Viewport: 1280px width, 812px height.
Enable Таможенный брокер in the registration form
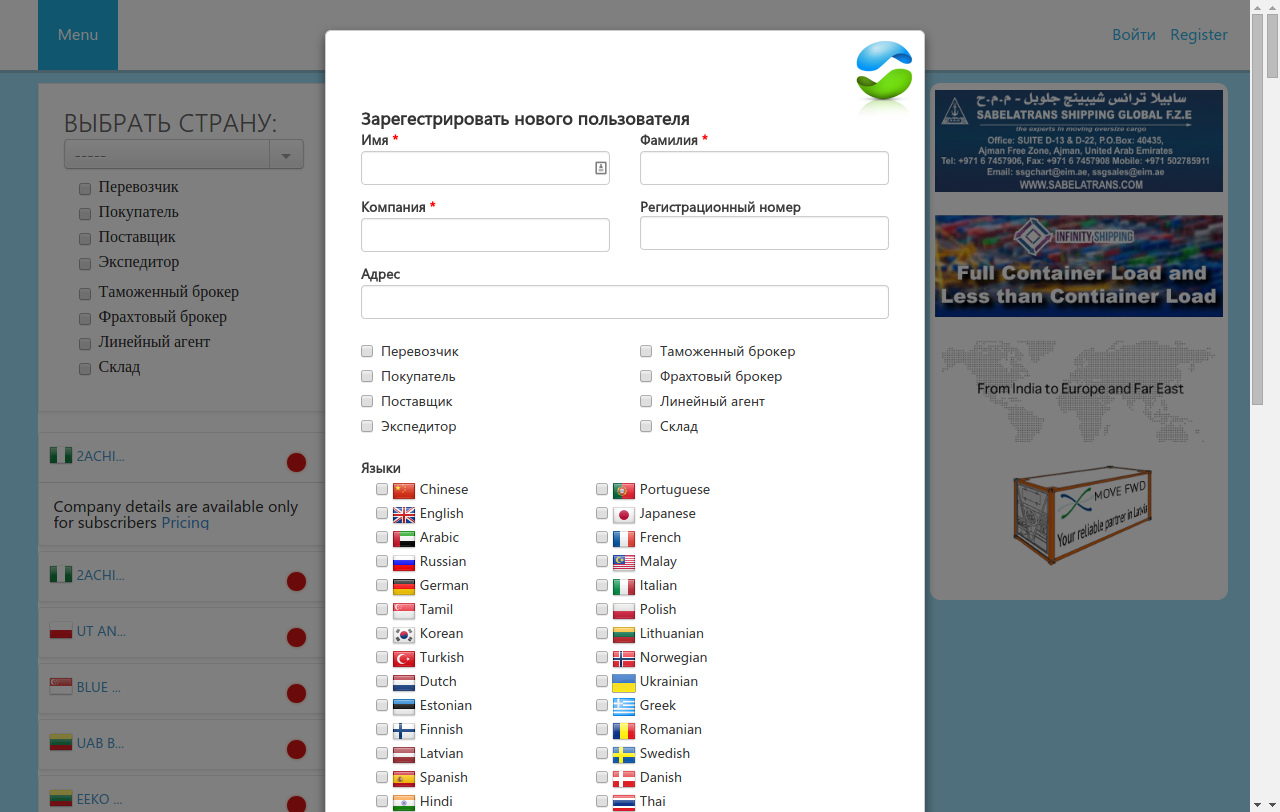(x=646, y=351)
